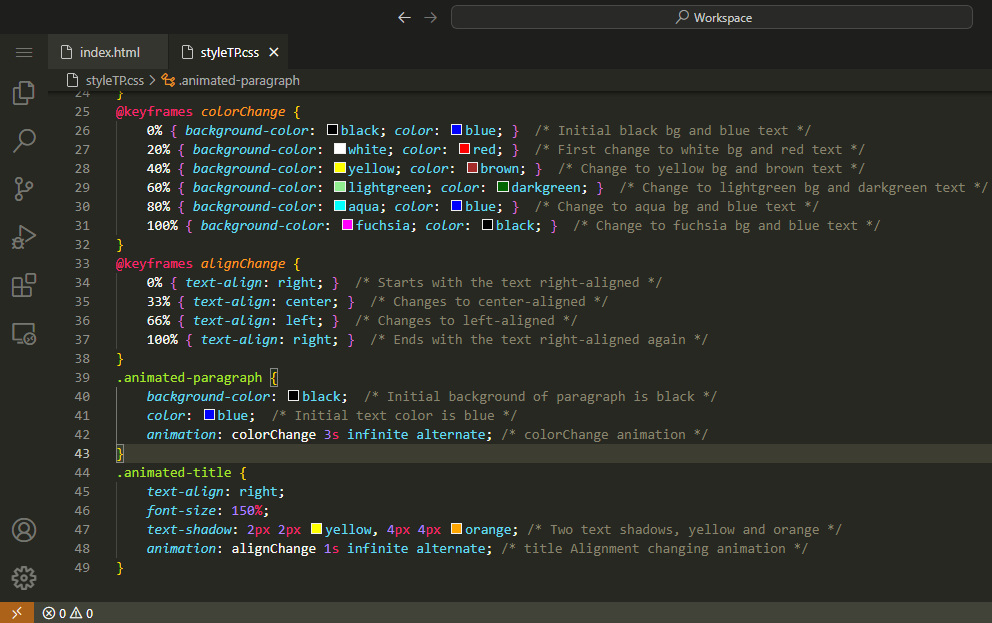Open .animated-paragraph breadcrumb symbol dropdown
This screenshot has width=992, height=623.
tap(238, 80)
